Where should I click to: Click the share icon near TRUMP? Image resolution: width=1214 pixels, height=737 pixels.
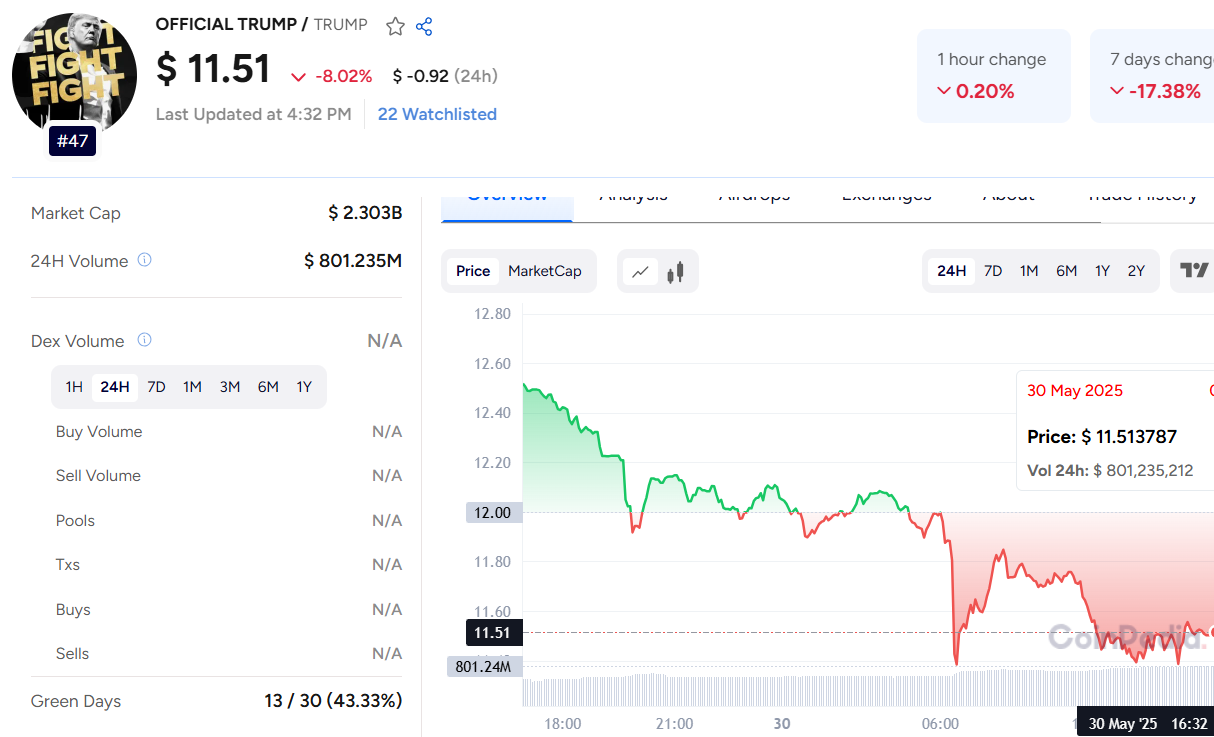tap(424, 27)
